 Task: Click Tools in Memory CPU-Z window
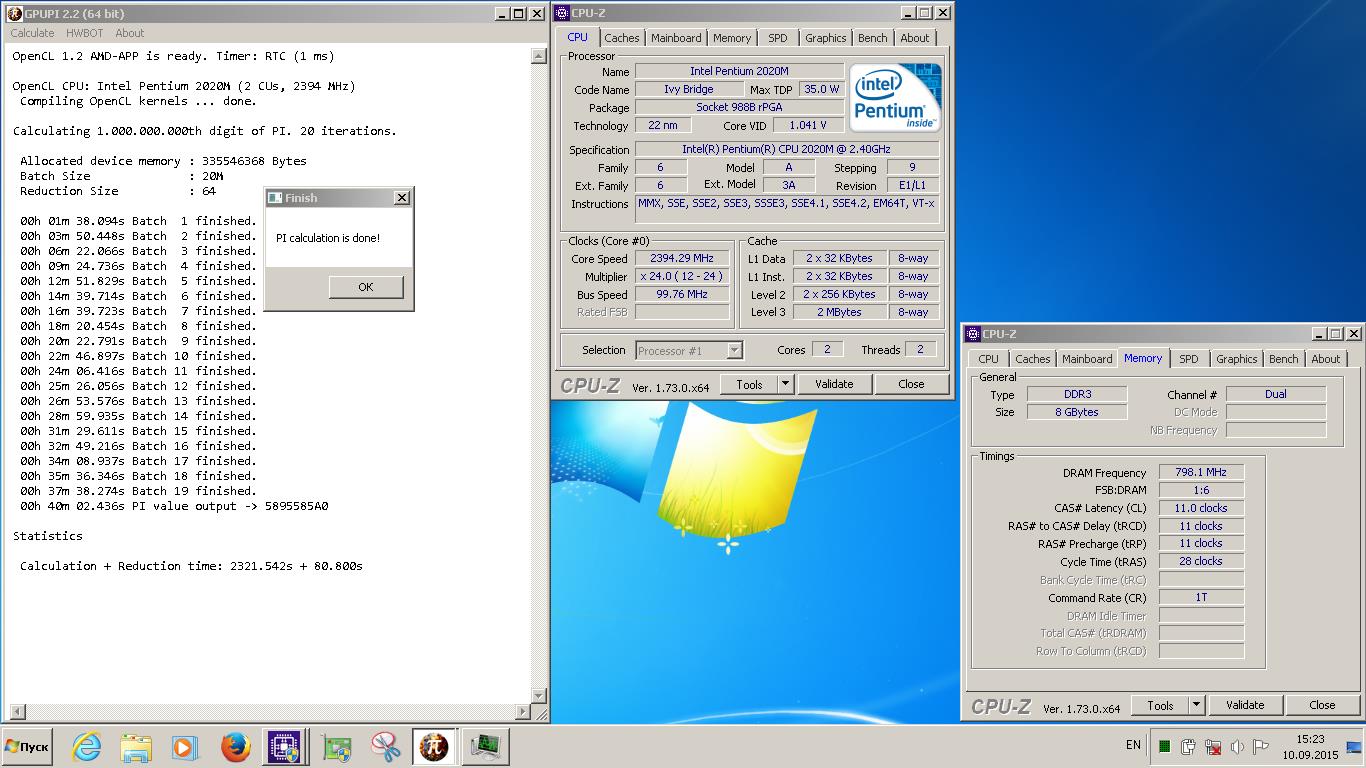(1160, 705)
